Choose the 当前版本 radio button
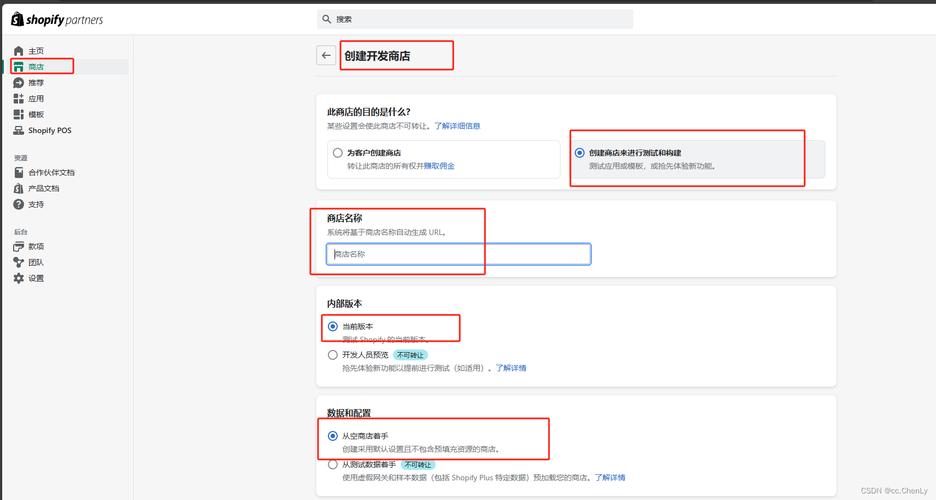 click(x=333, y=326)
